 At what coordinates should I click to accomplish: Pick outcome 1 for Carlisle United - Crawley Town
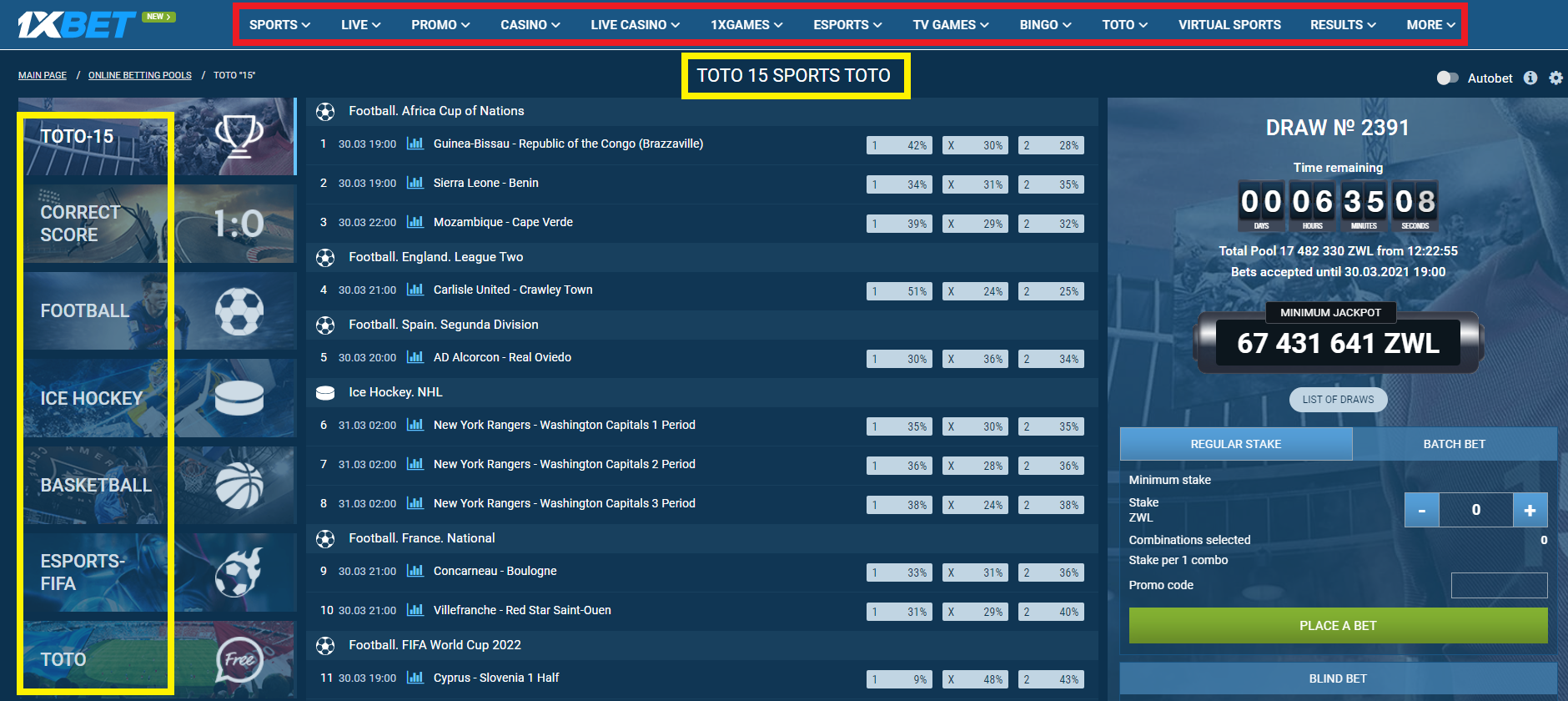pos(899,291)
